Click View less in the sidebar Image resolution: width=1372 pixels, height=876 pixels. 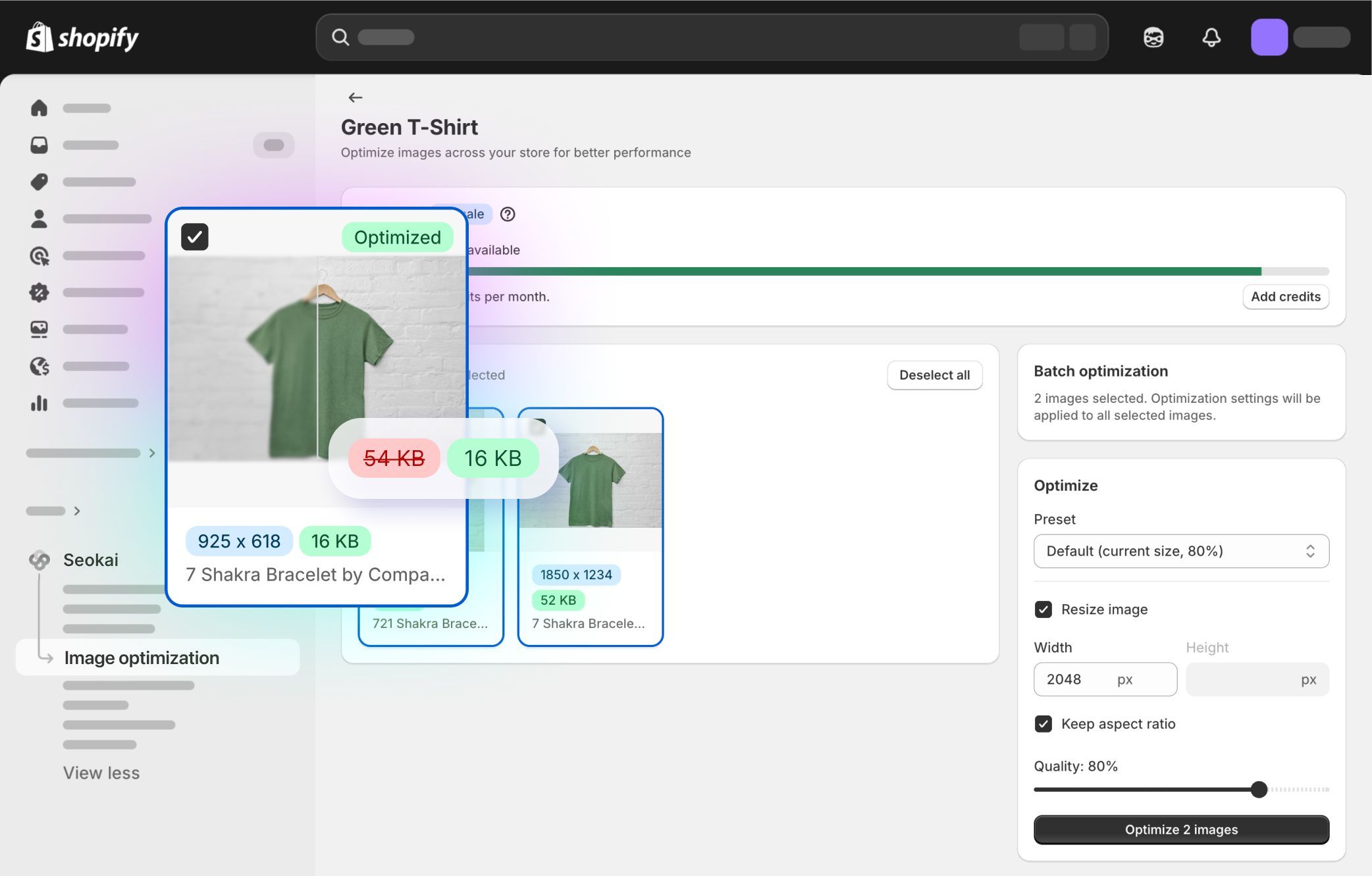101,773
